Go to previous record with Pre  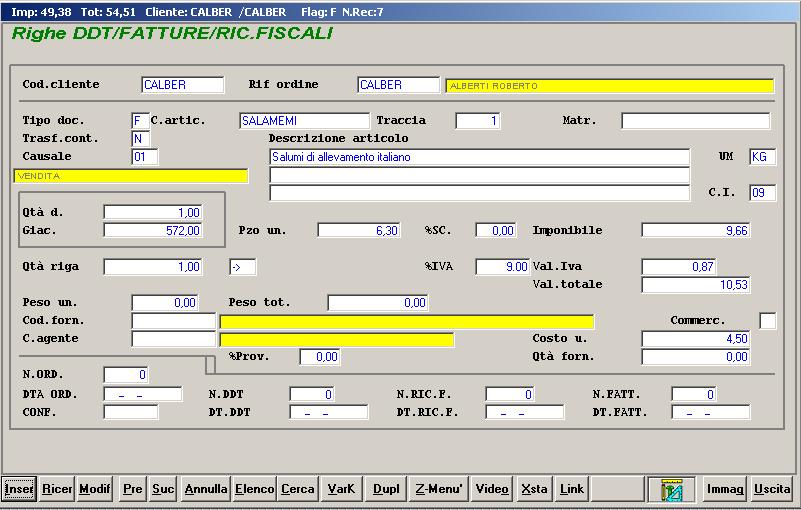click(x=132, y=489)
